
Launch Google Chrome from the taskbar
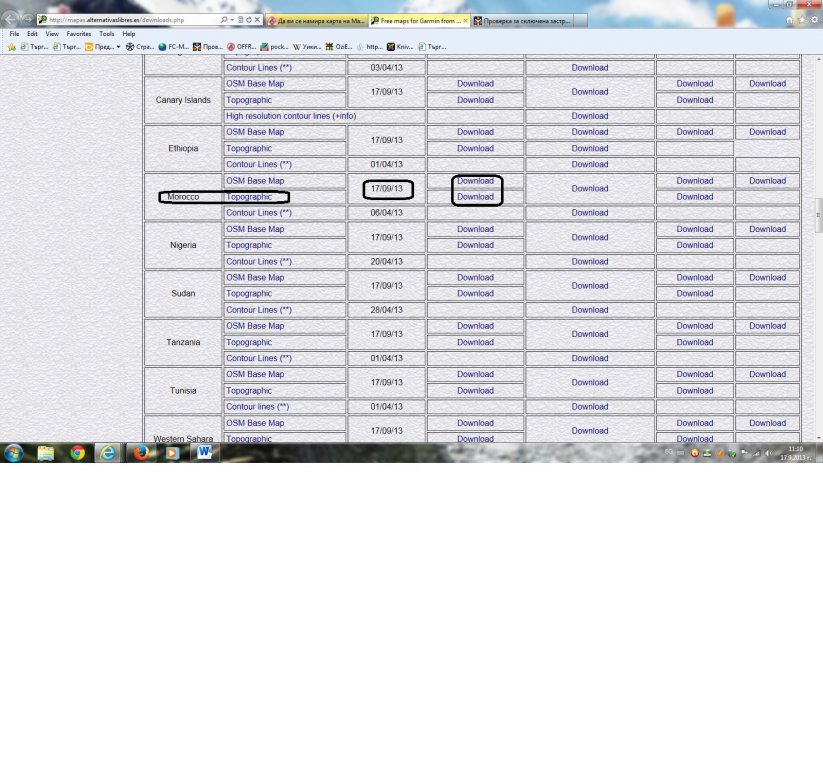78,453
